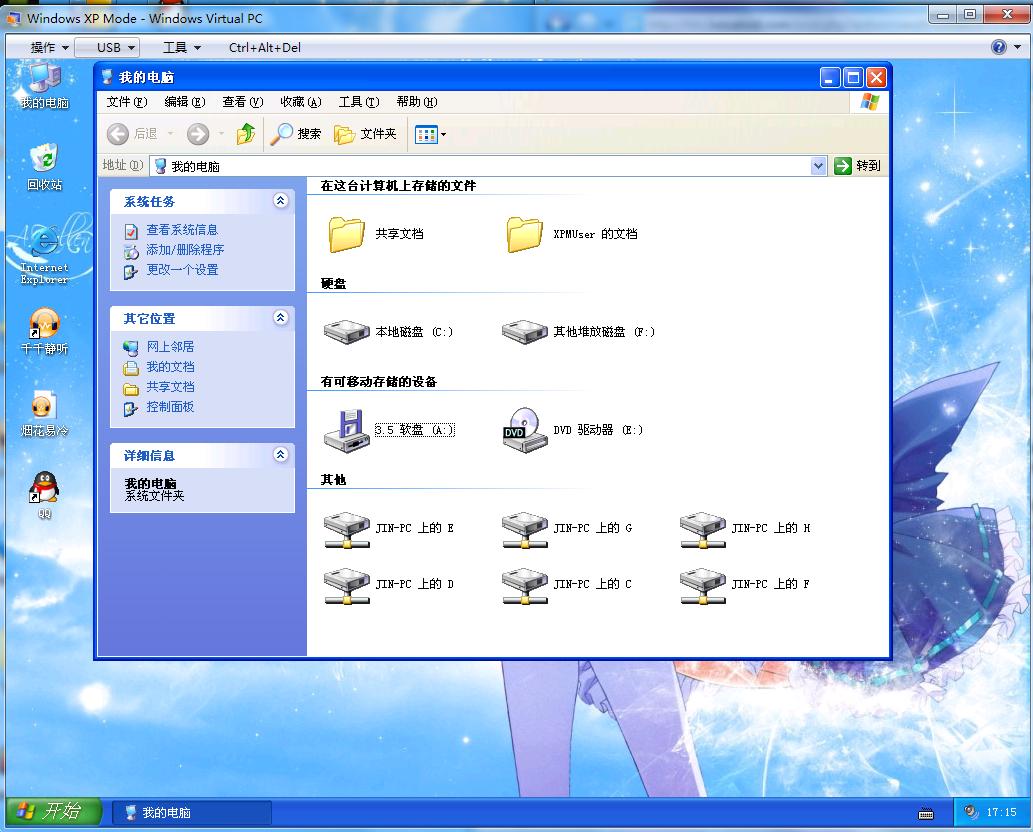Select 其他堆放磁盘 (F:) drive icon
The image size is (1033, 832).
524,331
